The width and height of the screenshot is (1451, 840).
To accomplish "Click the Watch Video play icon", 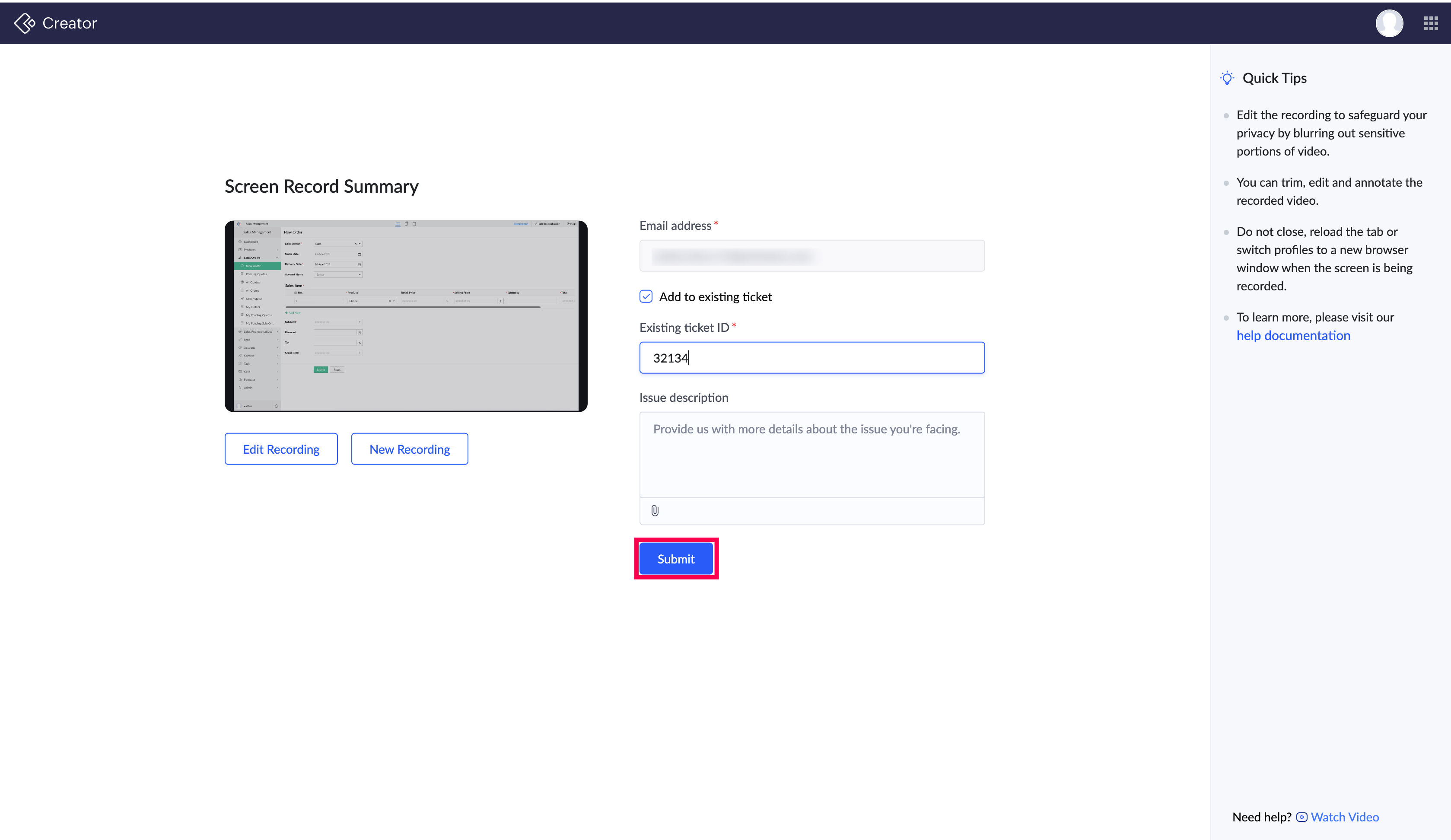I will click(x=1301, y=817).
